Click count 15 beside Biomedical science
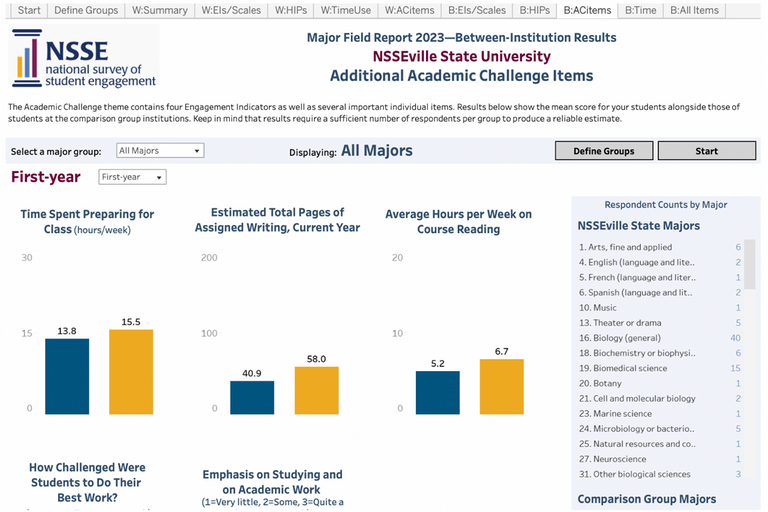The height and width of the screenshot is (512, 768). [736, 368]
